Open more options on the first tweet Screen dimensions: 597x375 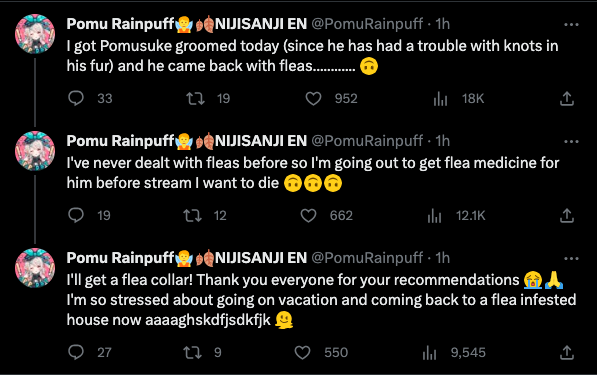click(571, 24)
